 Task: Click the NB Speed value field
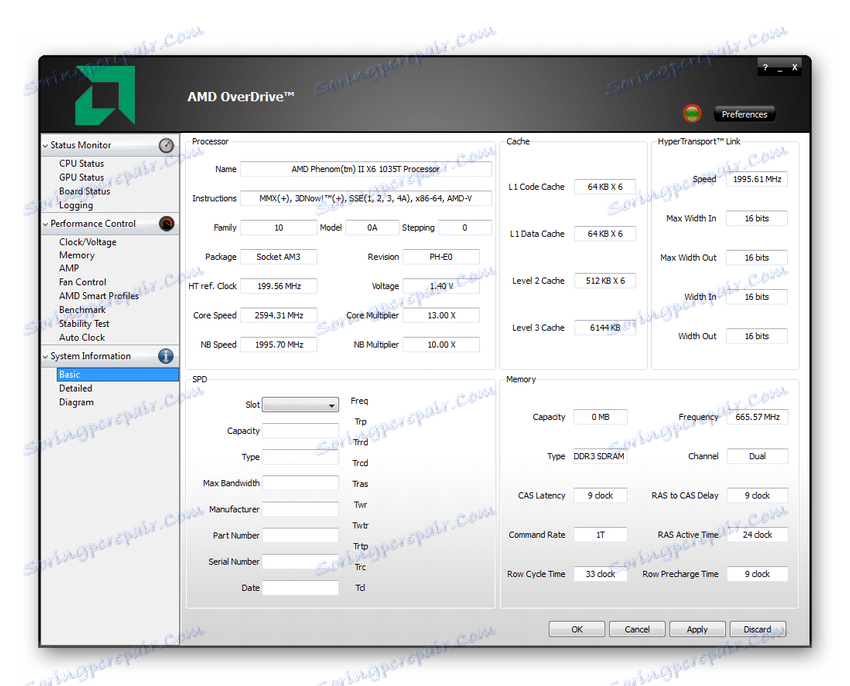(x=279, y=344)
